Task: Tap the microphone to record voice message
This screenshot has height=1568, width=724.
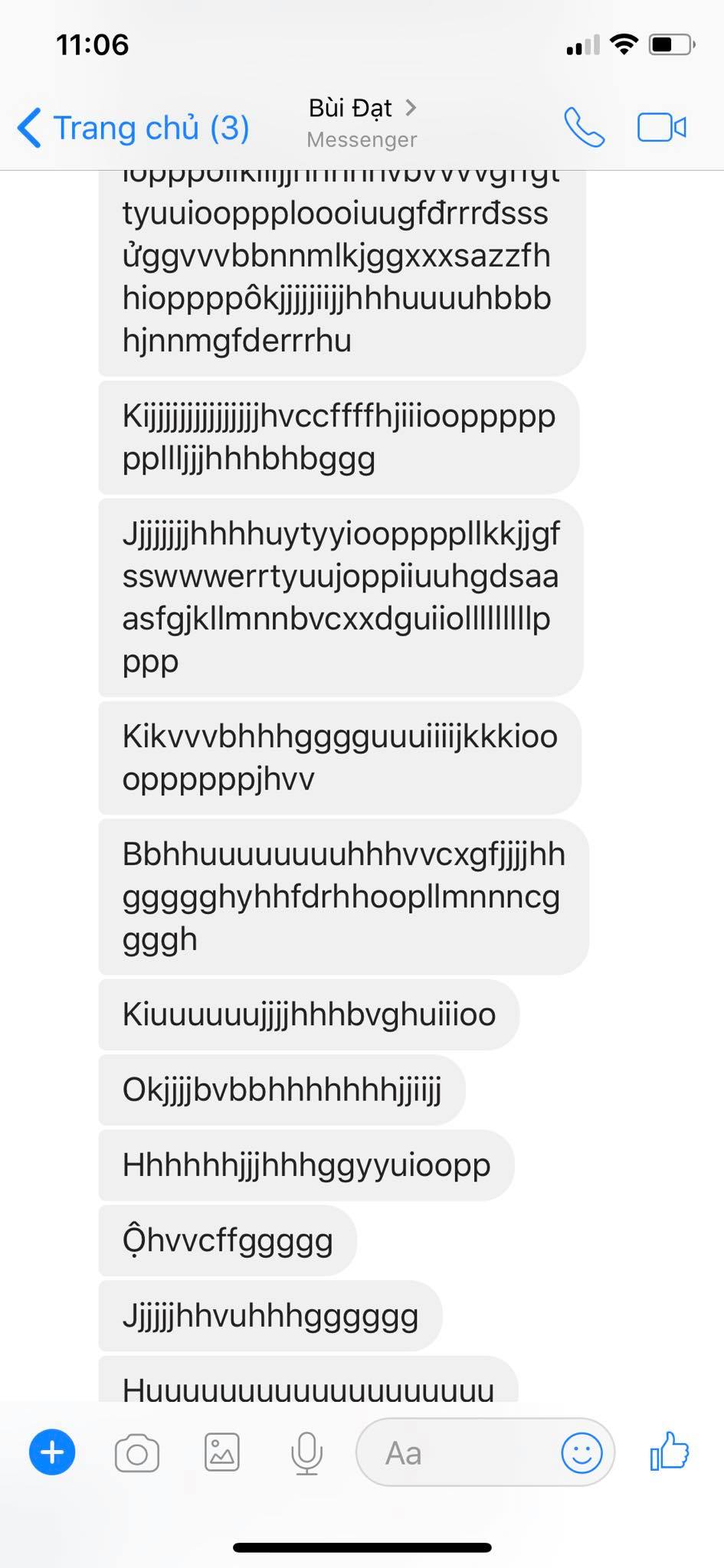Action: click(x=306, y=1452)
